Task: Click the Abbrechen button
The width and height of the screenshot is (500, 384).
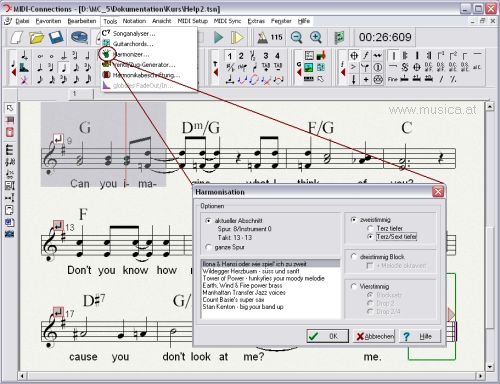Action: pyautogui.click(x=374, y=336)
